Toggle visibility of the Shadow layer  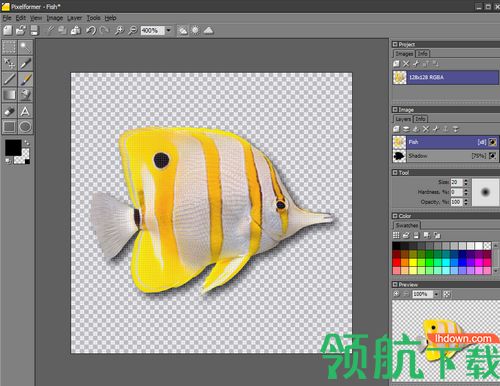[x=492, y=156]
